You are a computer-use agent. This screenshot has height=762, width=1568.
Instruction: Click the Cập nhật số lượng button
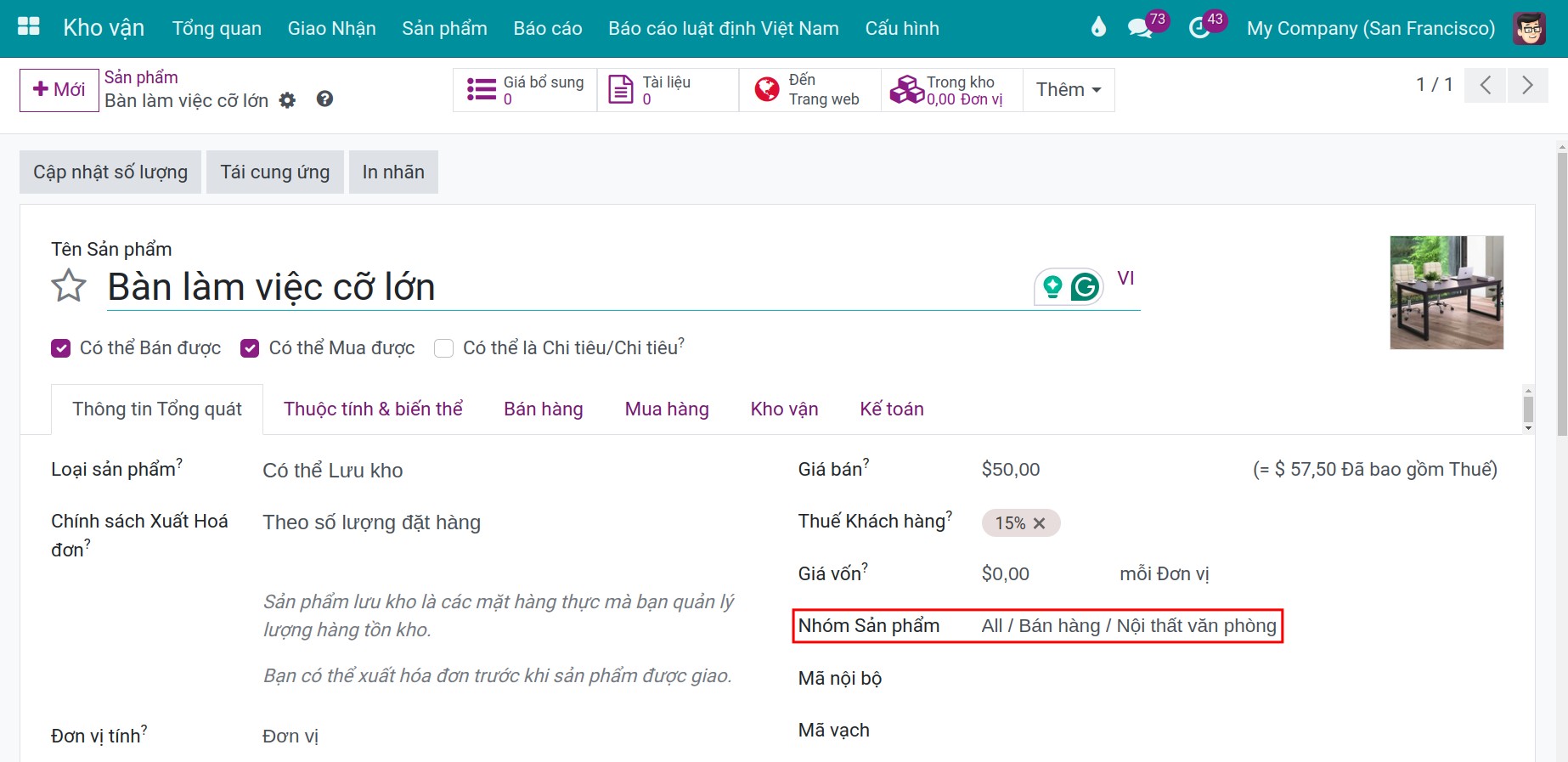pyautogui.click(x=110, y=172)
